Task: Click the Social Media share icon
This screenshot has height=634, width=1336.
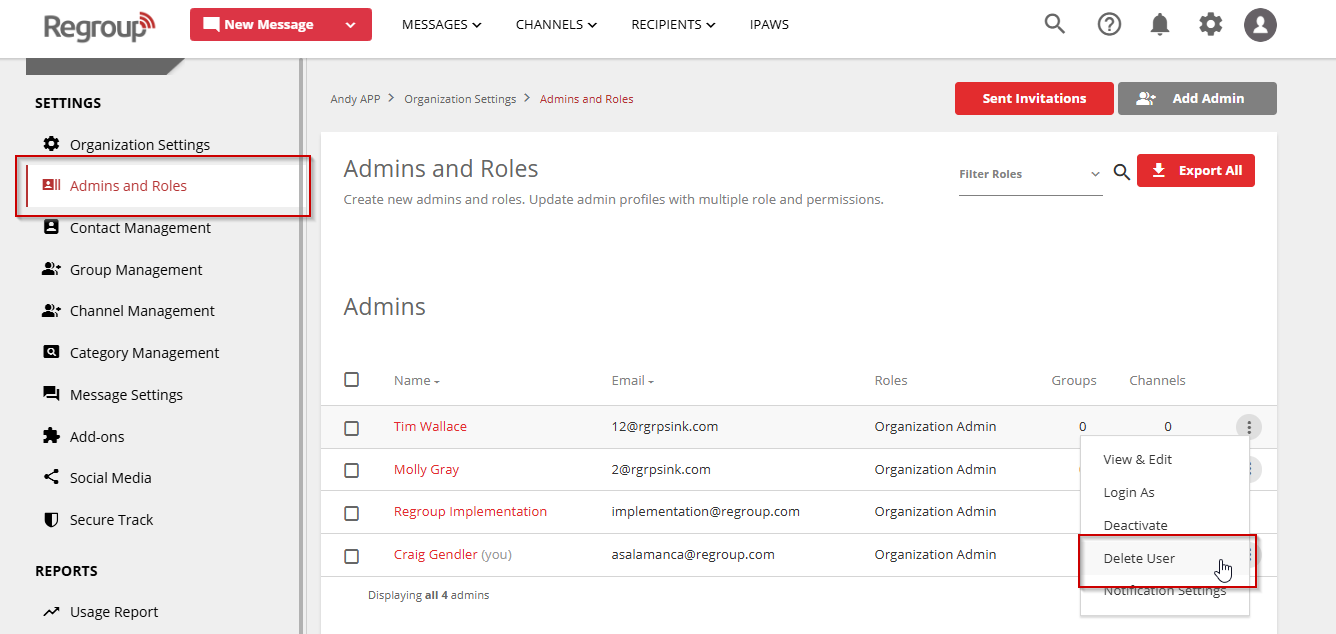Action: (x=51, y=477)
